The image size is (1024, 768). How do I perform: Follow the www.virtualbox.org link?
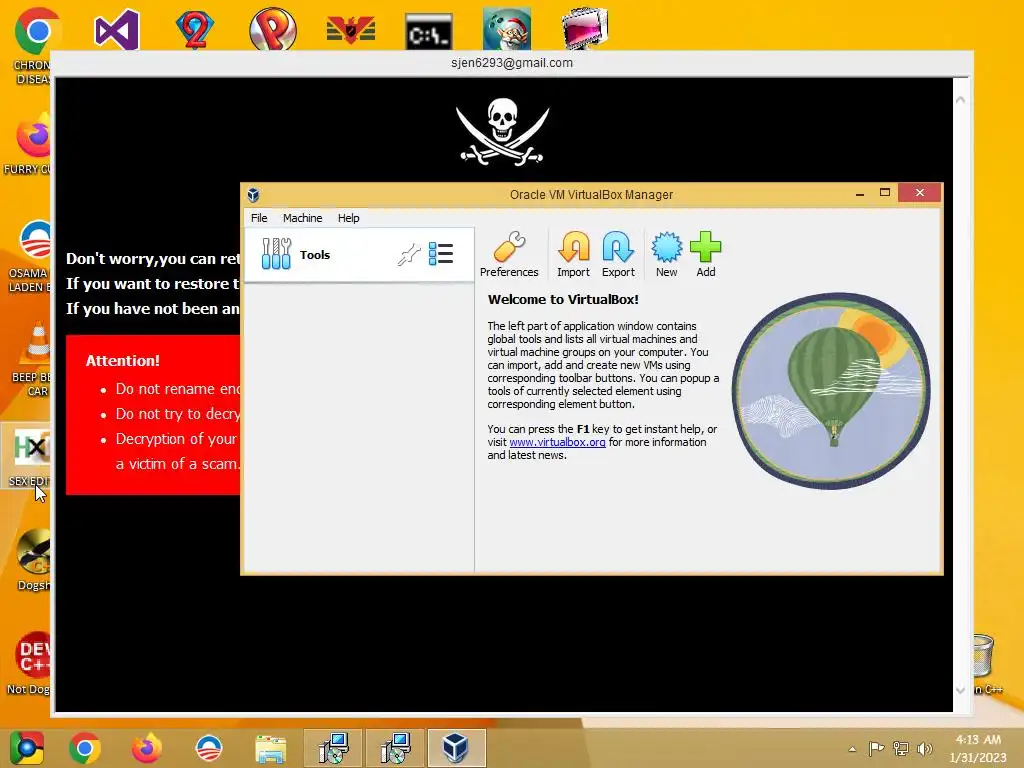tap(557, 442)
